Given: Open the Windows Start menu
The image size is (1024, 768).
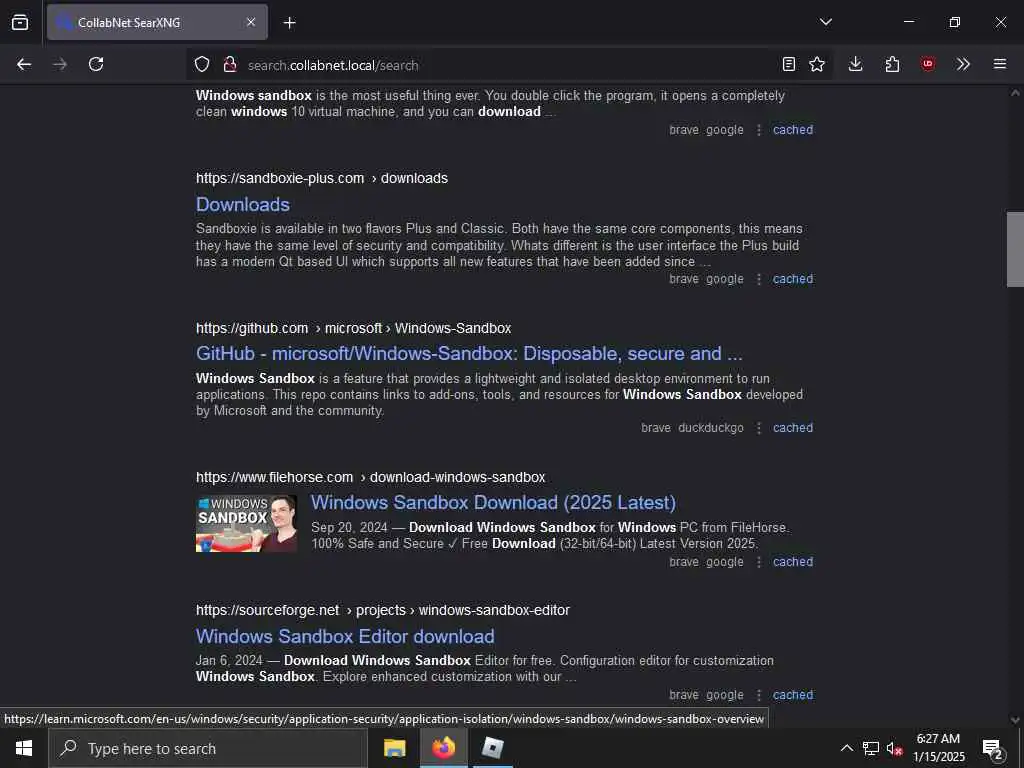Looking at the screenshot, I should tap(24, 748).
